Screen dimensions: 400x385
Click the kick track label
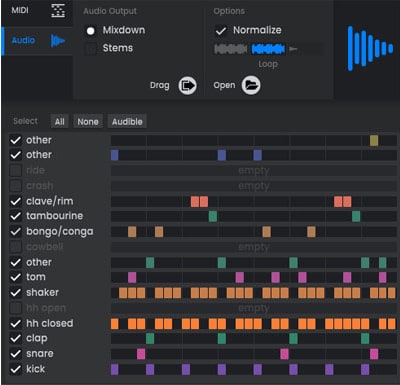click(35, 369)
